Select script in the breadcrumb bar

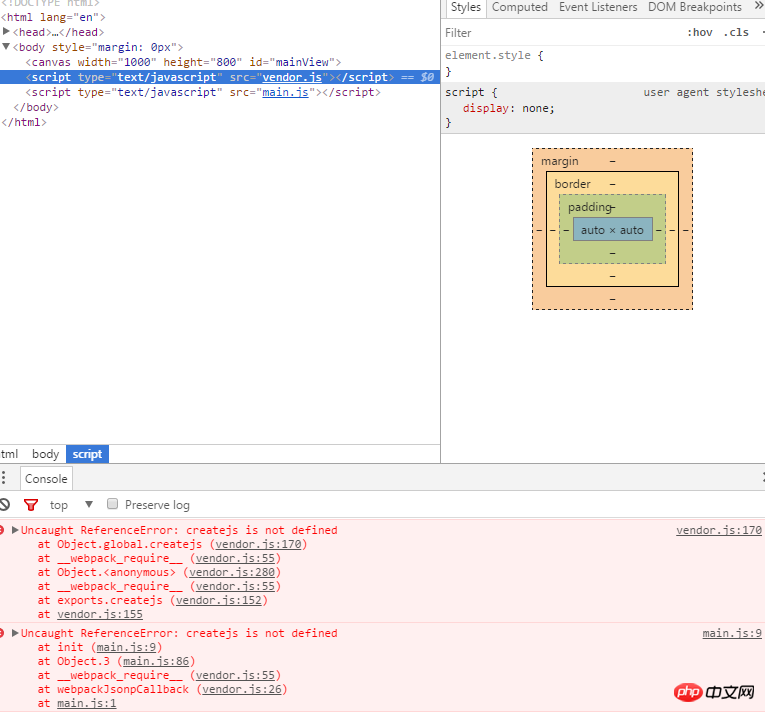pyautogui.click(x=87, y=454)
